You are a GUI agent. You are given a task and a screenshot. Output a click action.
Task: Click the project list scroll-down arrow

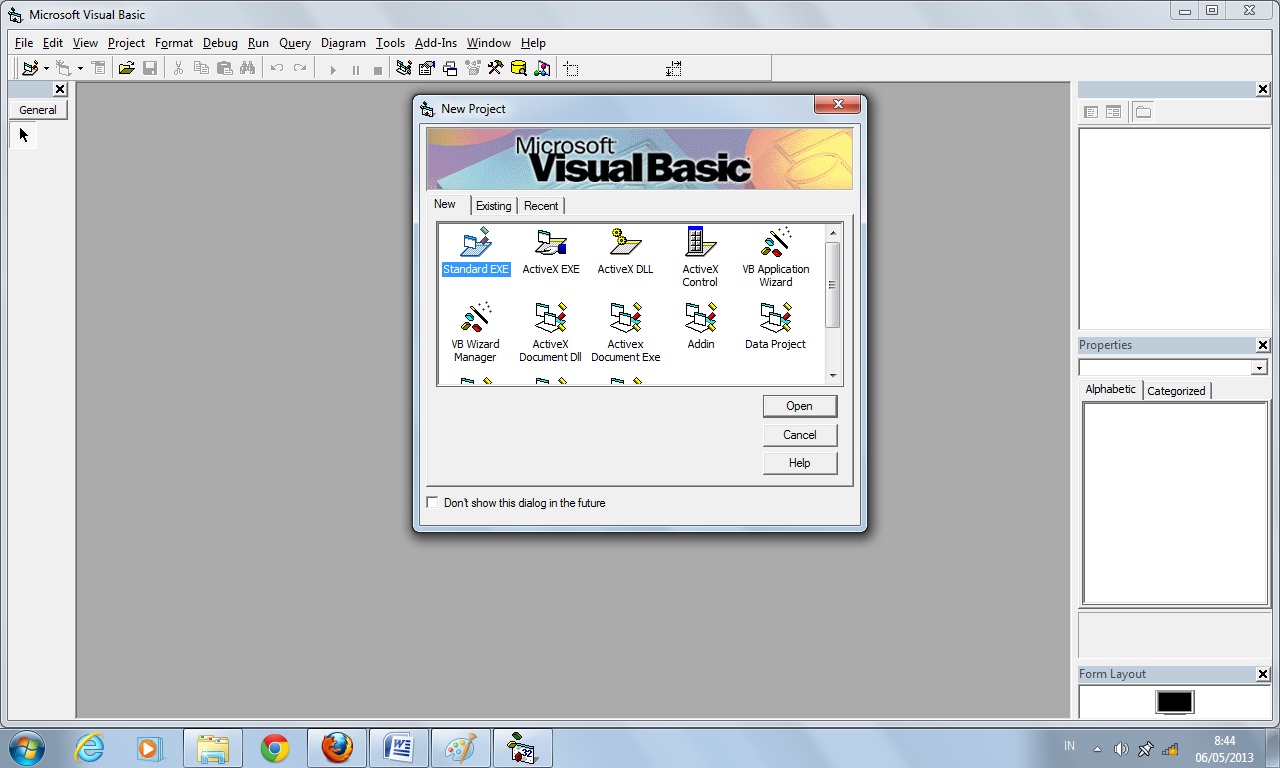[832, 376]
